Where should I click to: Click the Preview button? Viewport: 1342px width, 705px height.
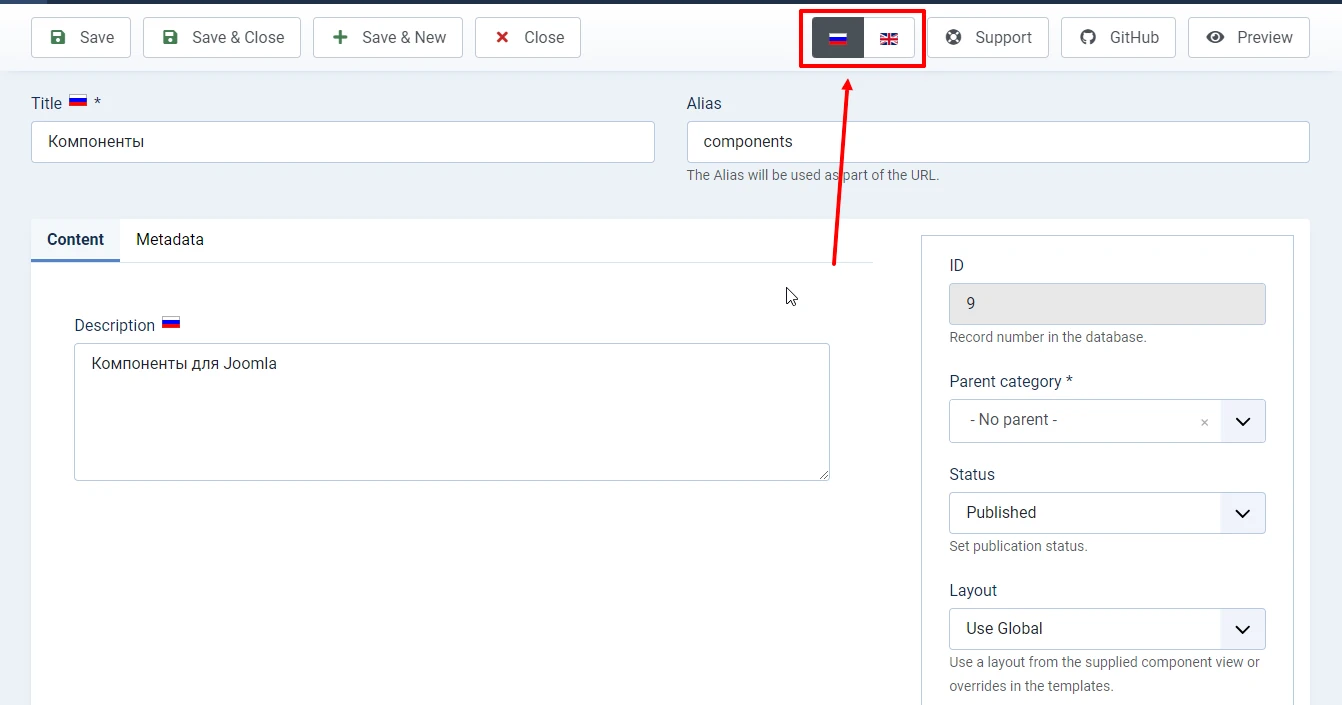coord(1249,37)
